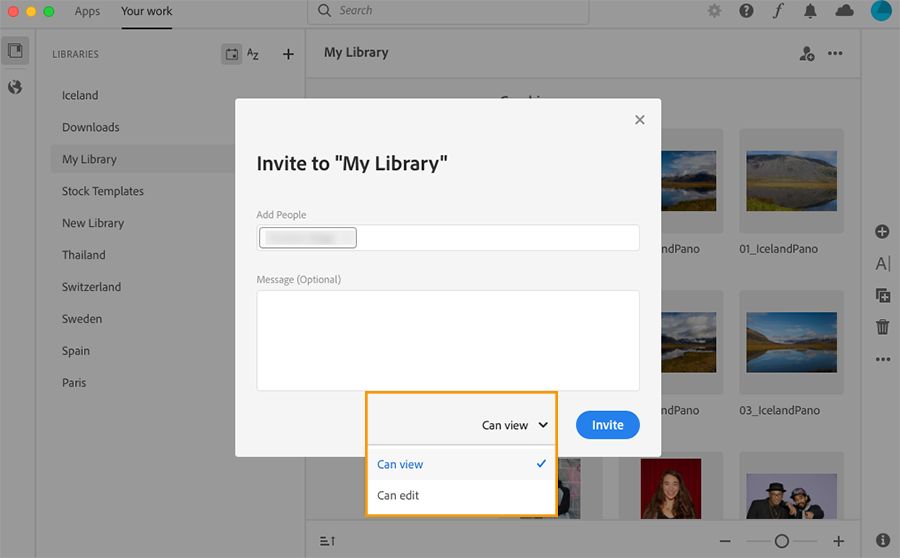Switch to the Your work tab
The image size is (900, 558).
(x=146, y=11)
